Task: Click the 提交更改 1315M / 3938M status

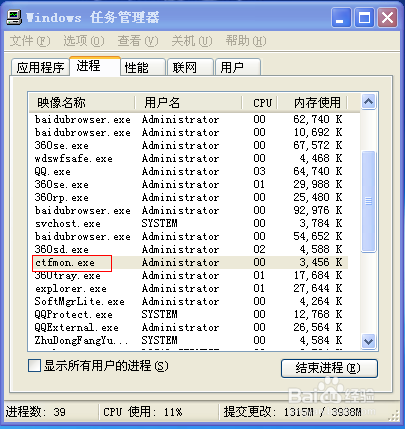Action: 293,412
